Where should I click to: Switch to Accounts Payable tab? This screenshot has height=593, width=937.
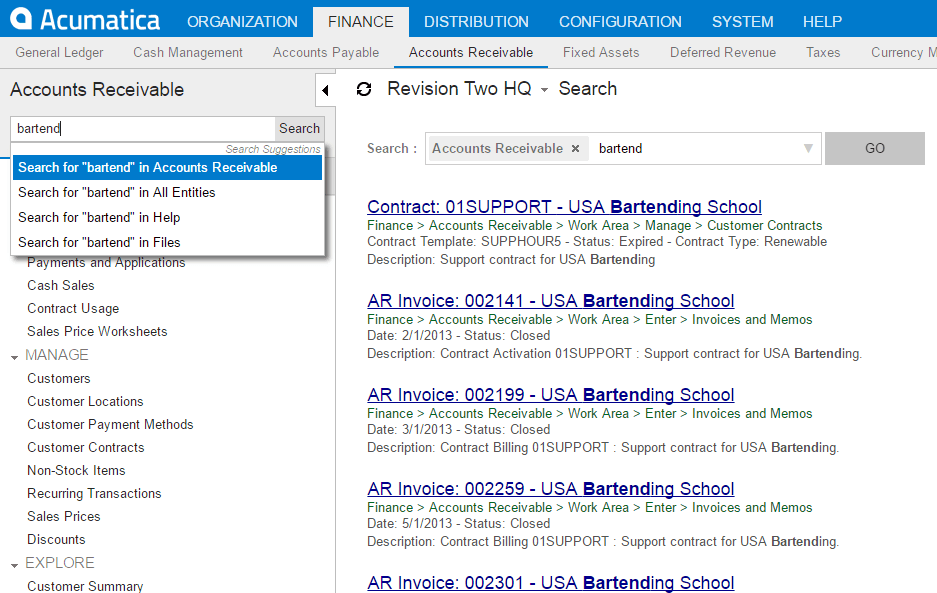click(326, 53)
